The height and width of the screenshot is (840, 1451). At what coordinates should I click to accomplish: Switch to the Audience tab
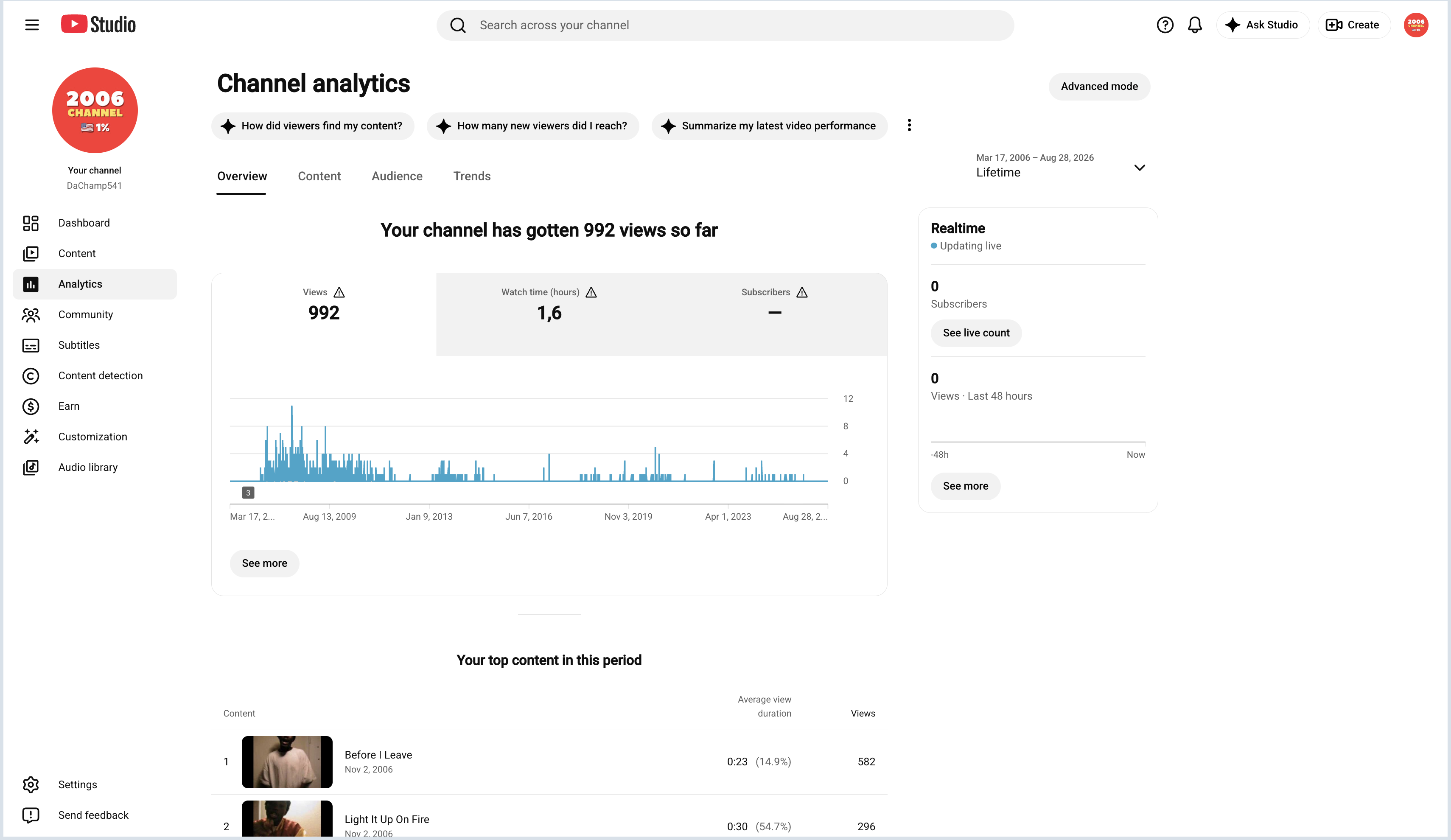click(397, 176)
